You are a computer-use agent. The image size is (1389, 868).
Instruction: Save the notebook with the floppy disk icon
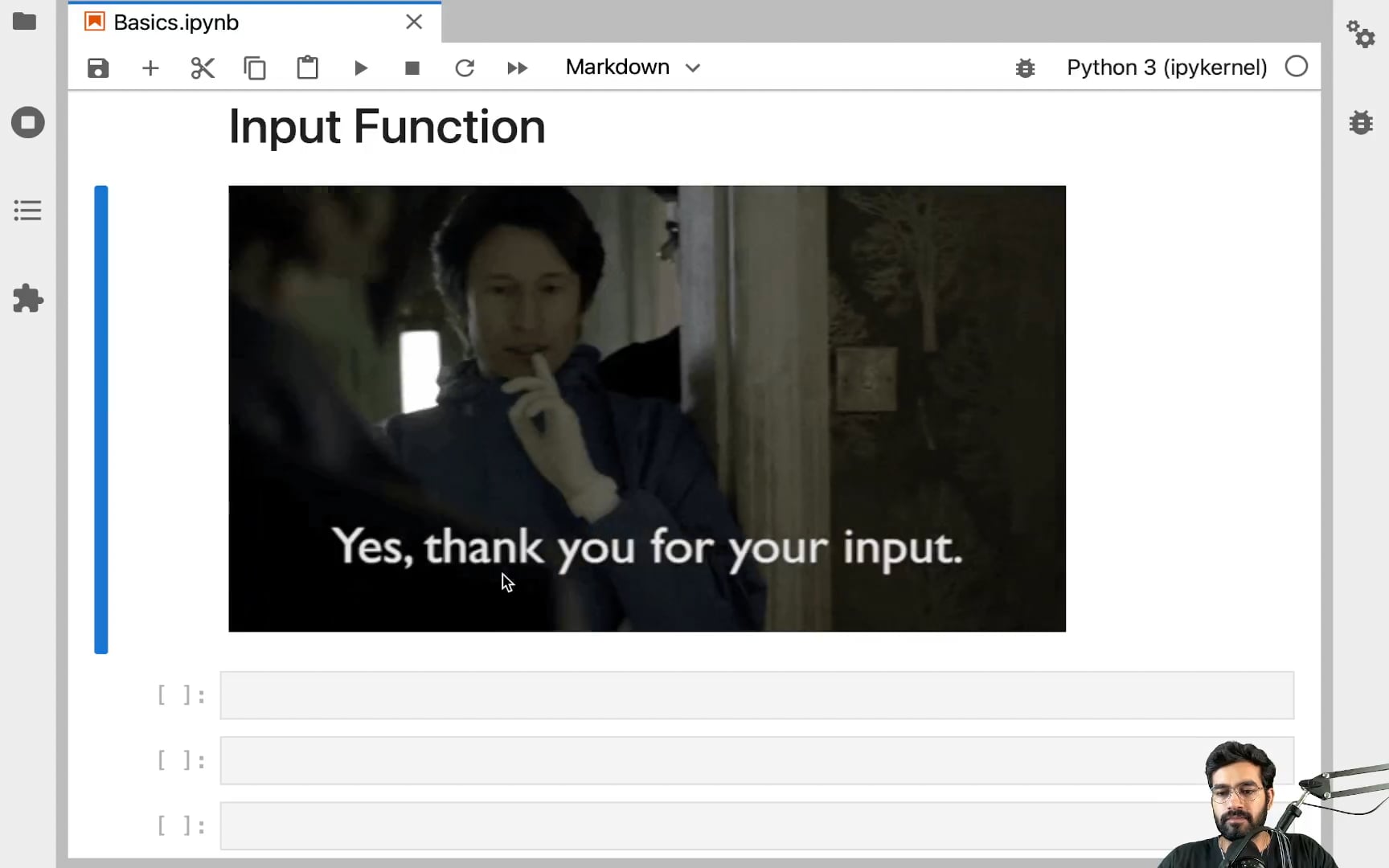[x=98, y=68]
